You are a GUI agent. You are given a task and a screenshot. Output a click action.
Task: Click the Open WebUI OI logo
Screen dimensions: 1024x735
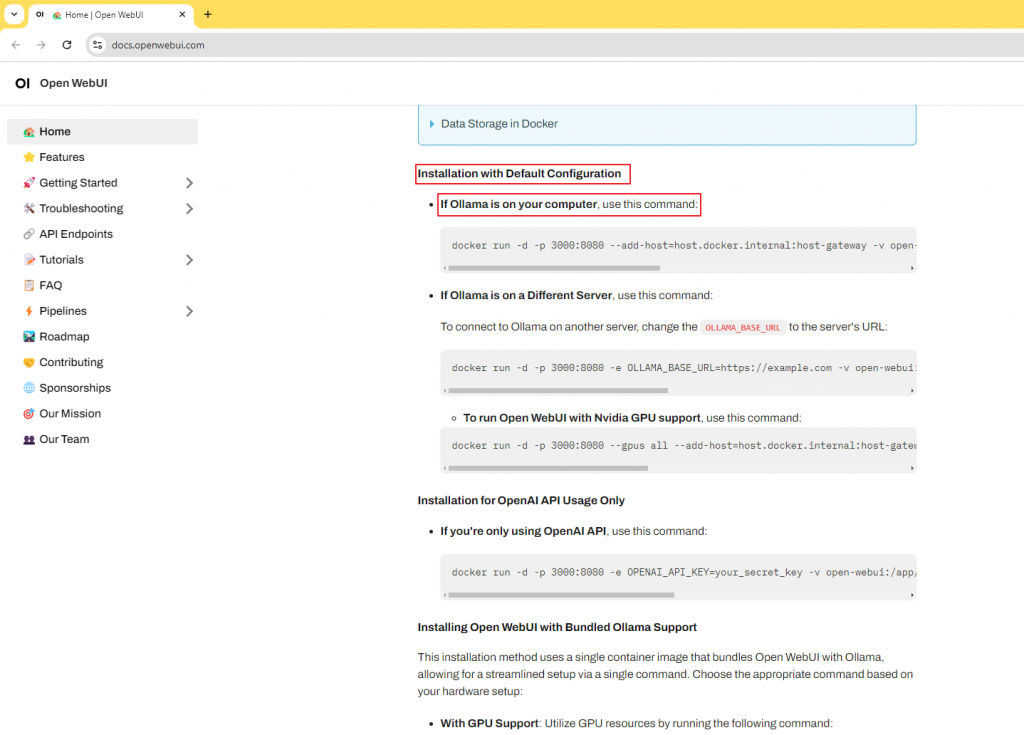pos(22,83)
